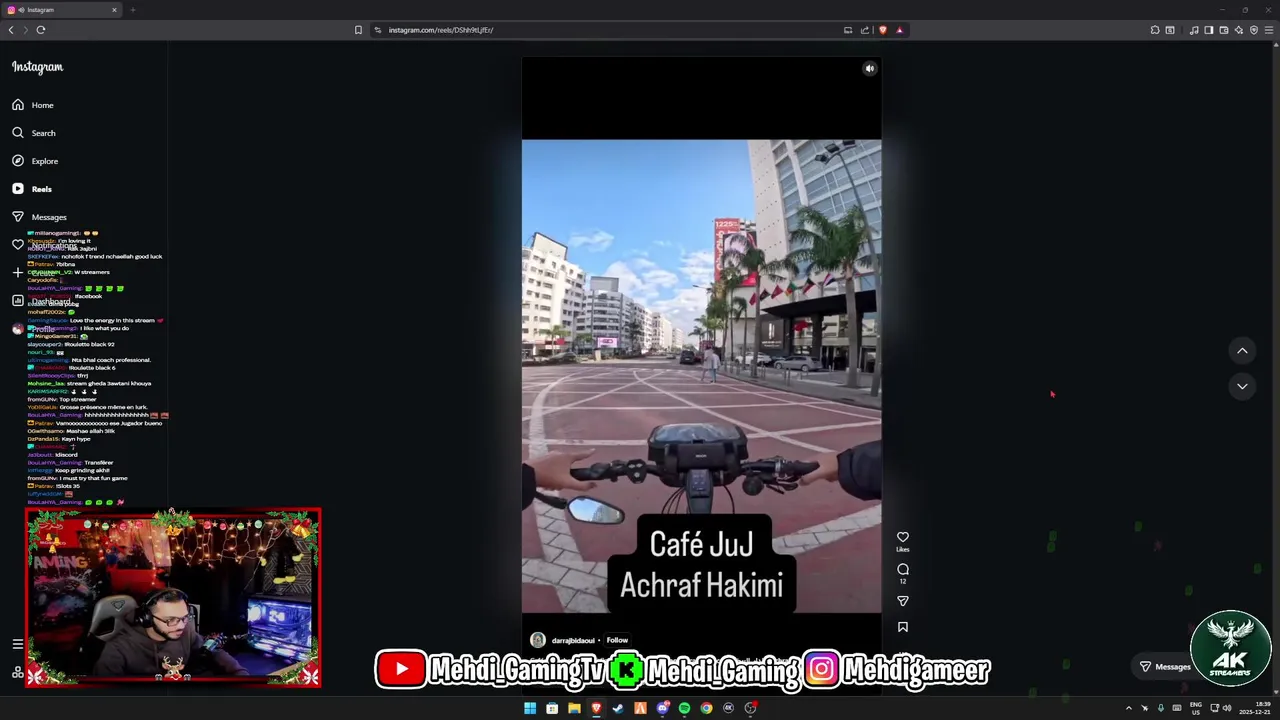Go to previous reel with up chevron
The height and width of the screenshot is (720, 1280).
coord(1242,351)
